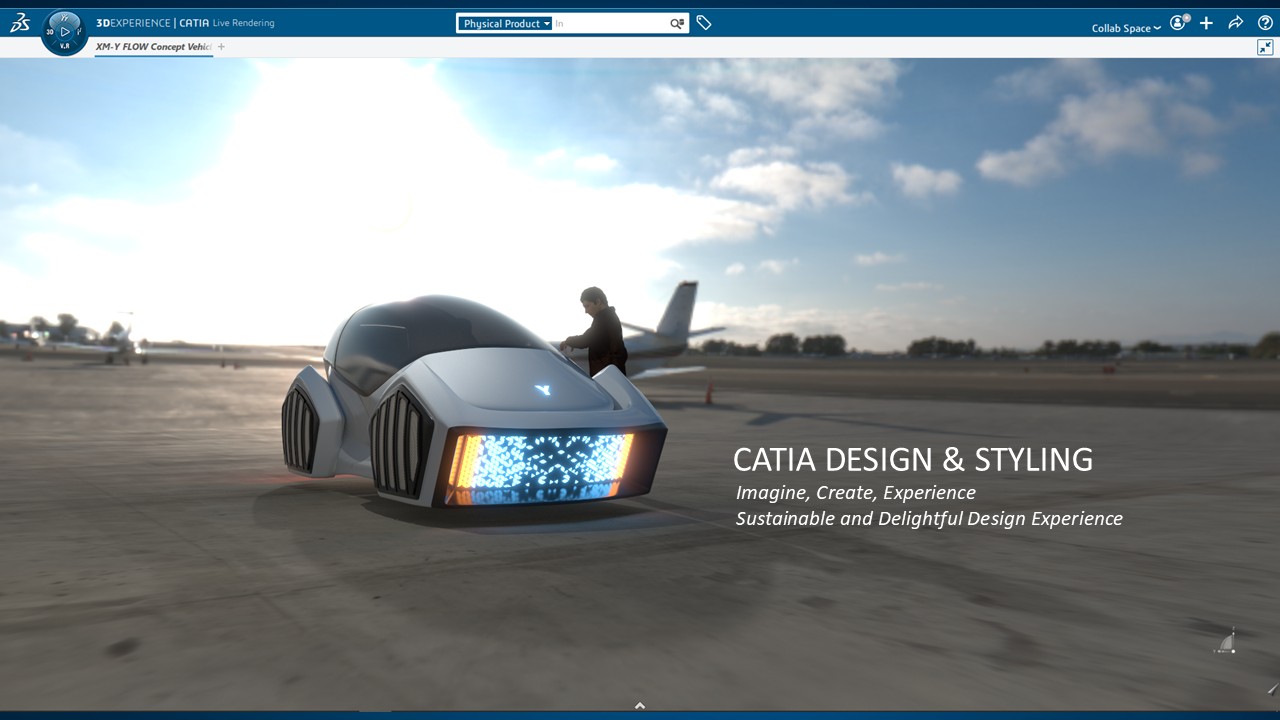Click the share arrow icon
1280x720 pixels.
coord(1235,23)
